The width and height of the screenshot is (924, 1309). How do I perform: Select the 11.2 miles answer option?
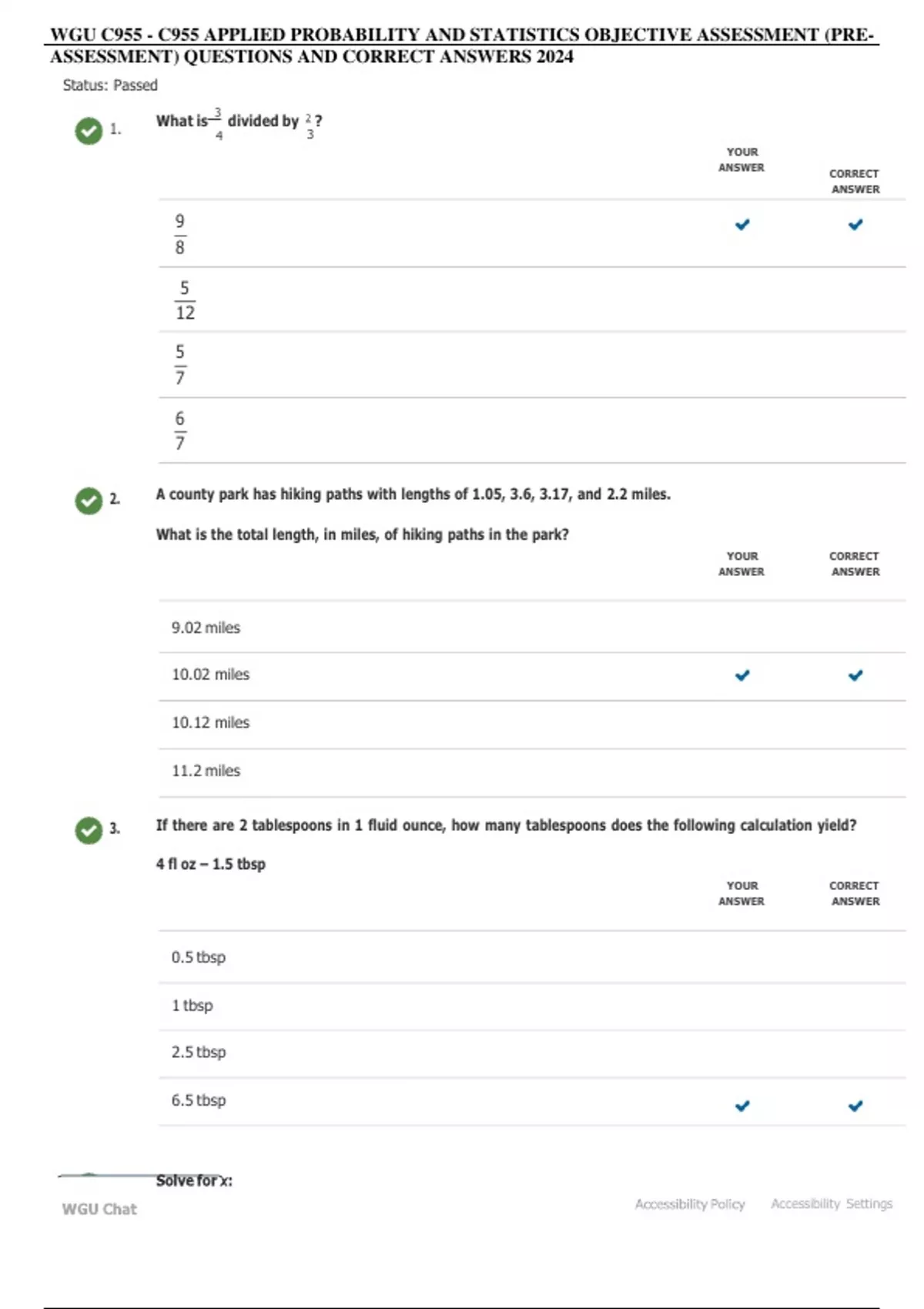pos(206,771)
